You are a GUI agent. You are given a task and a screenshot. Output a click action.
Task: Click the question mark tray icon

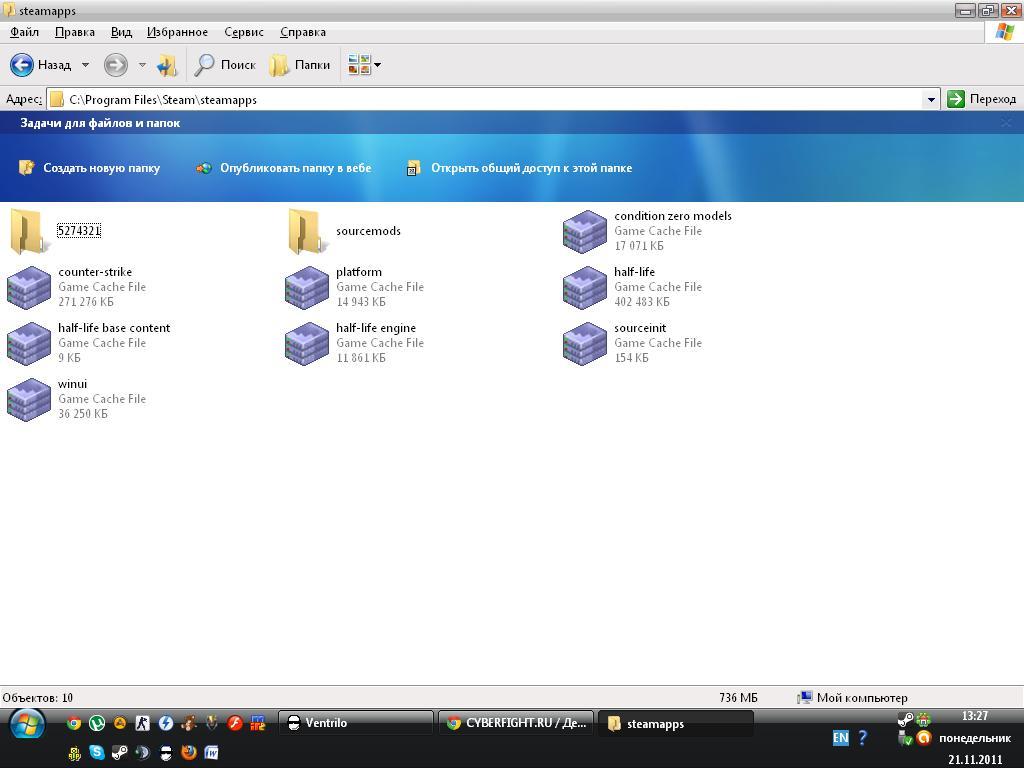(x=863, y=738)
